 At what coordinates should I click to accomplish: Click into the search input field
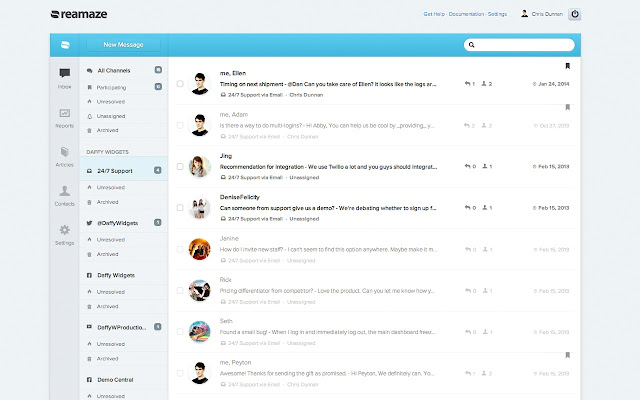(x=519, y=45)
